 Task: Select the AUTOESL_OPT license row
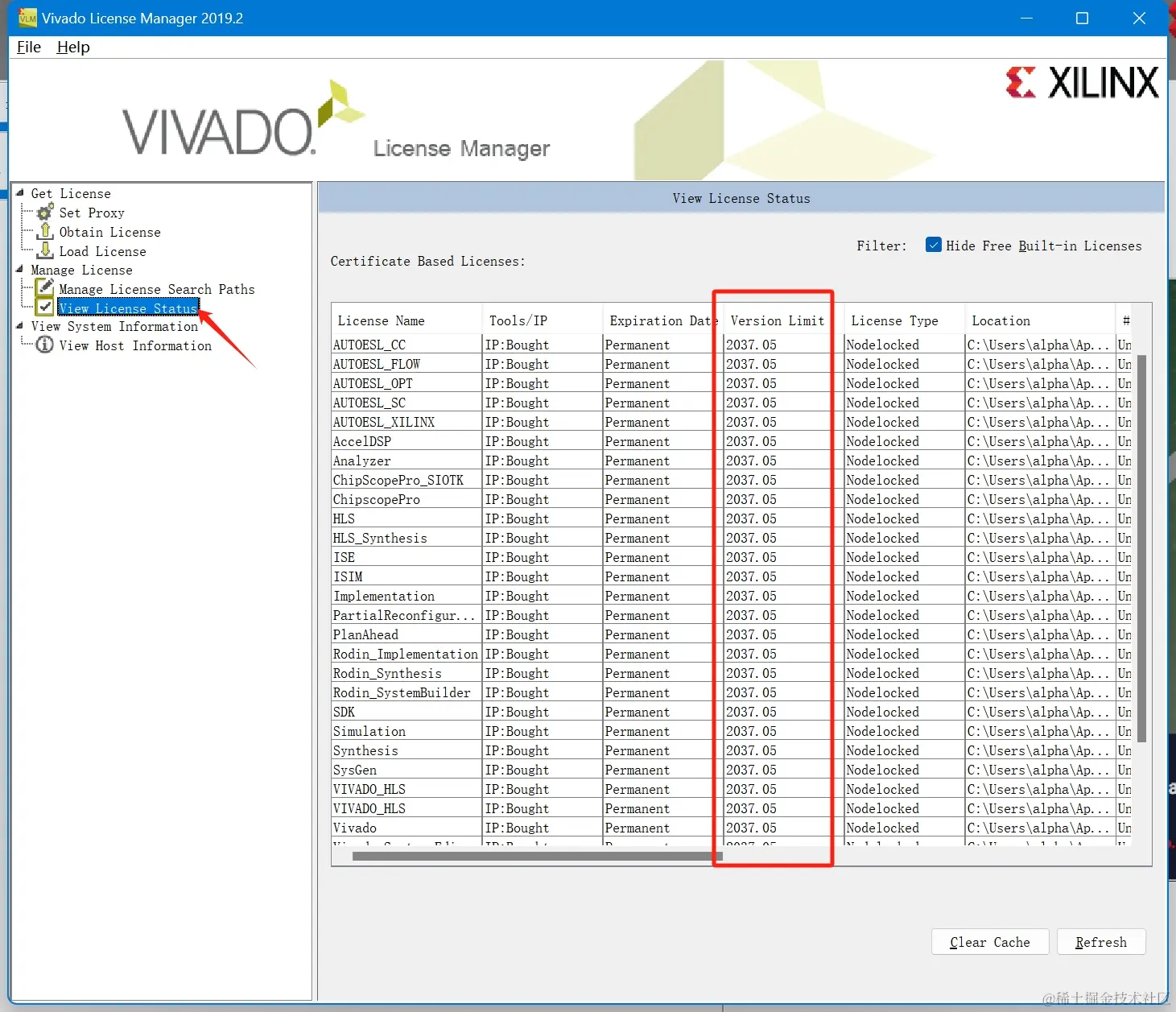point(731,383)
